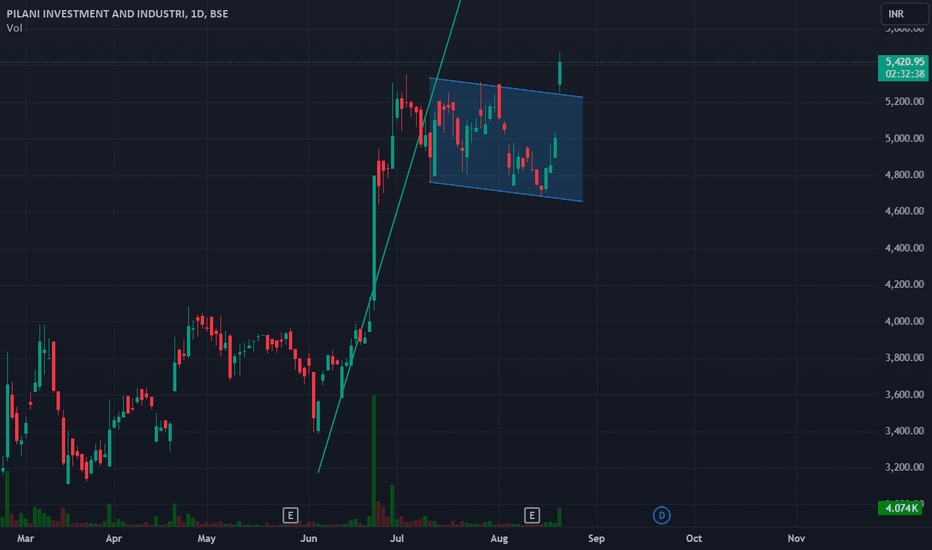Click the 5,200.00 price axis label
The width and height of the screenshot is (932, 550).
click(x=904, y=102)
